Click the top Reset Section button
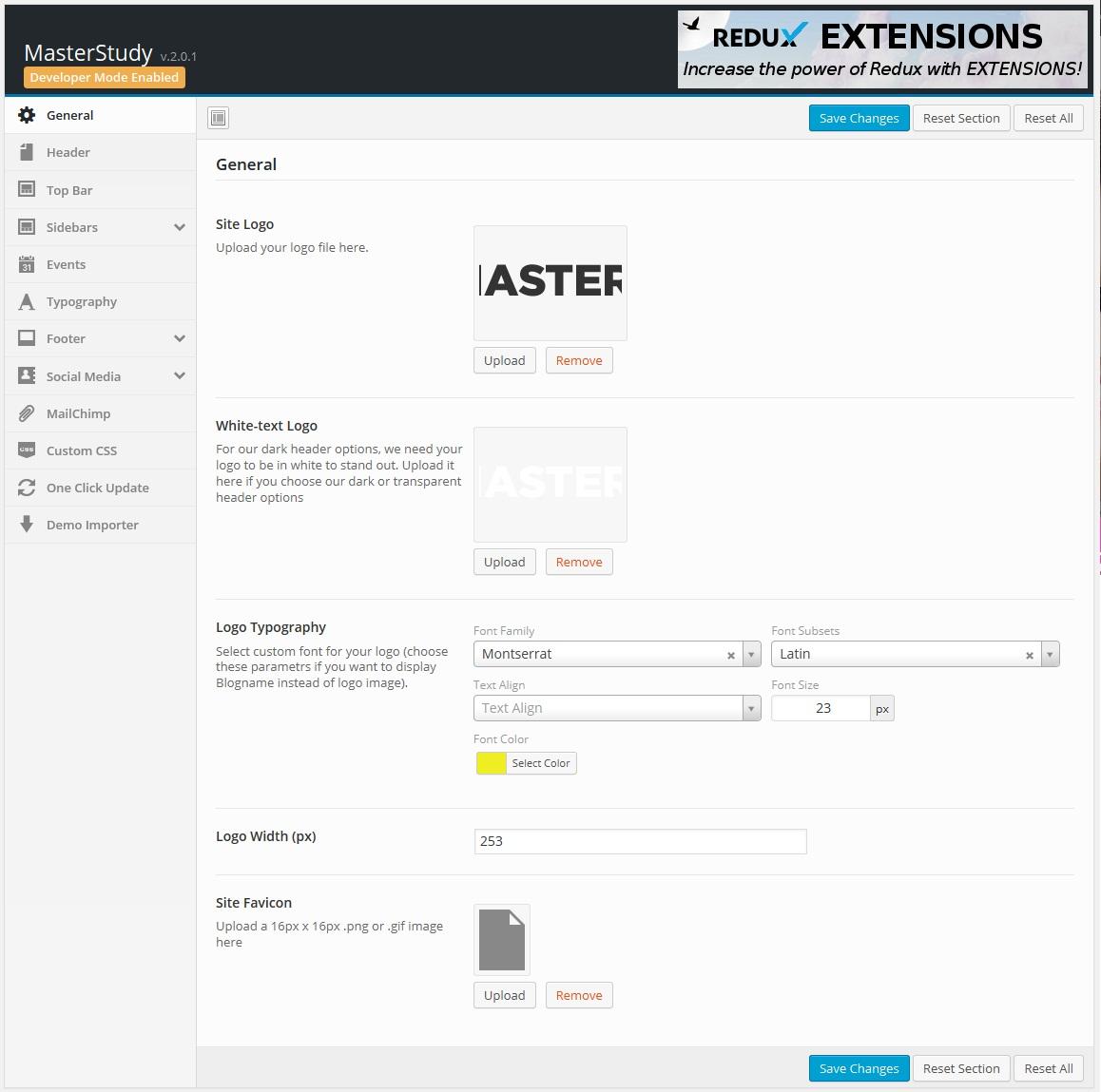 point(961,118)
